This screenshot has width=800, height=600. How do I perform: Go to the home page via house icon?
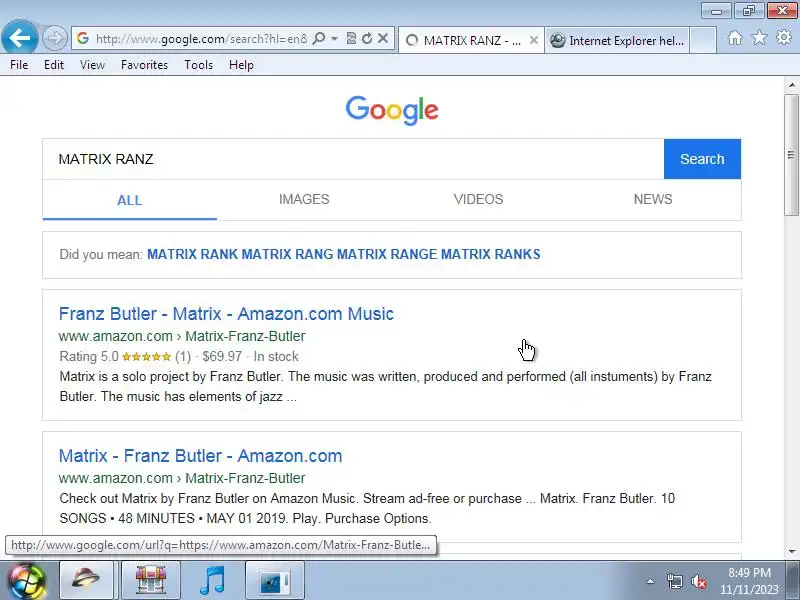735,38
